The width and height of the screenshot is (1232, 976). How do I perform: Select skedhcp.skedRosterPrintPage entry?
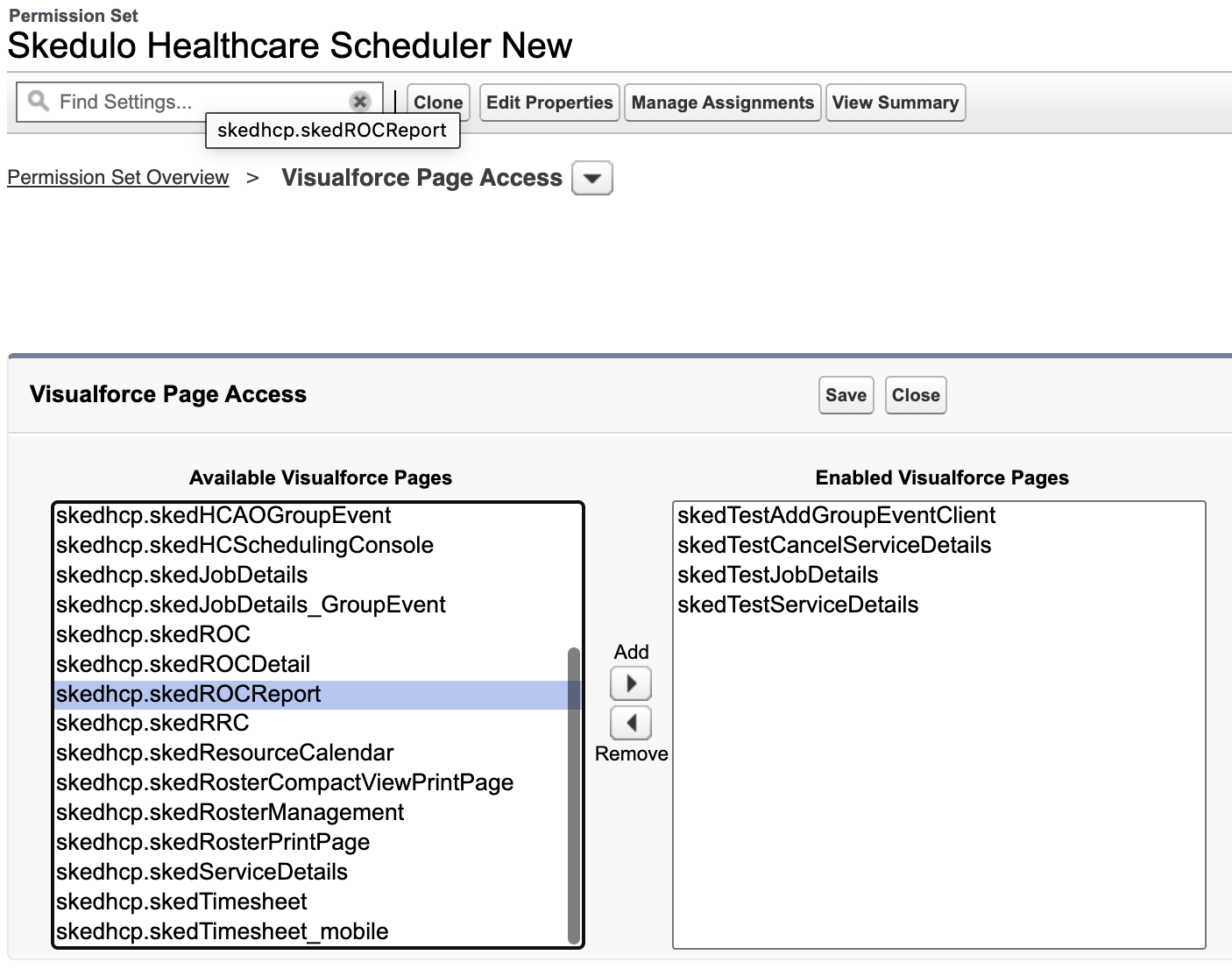tap(310, 842)
